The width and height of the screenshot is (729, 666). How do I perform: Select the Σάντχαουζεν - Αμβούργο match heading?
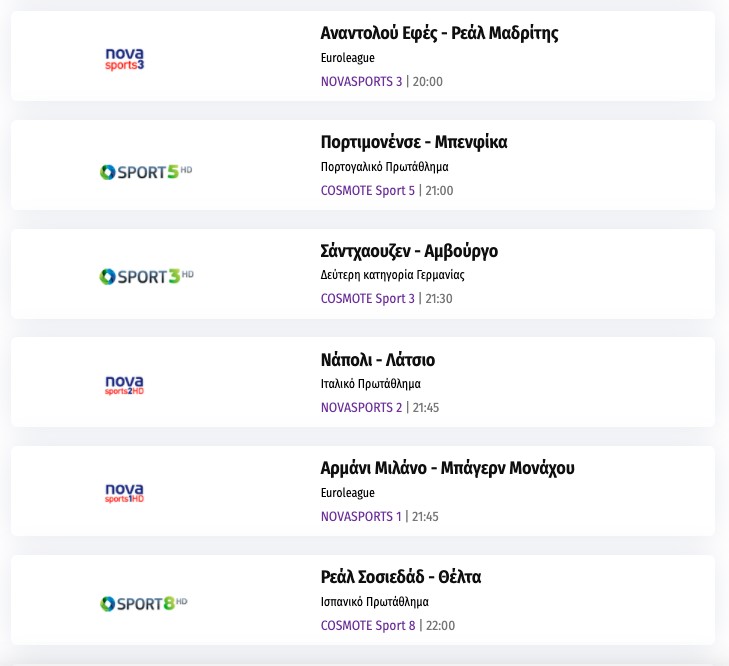pyautogui.click(x=409, y=250)
